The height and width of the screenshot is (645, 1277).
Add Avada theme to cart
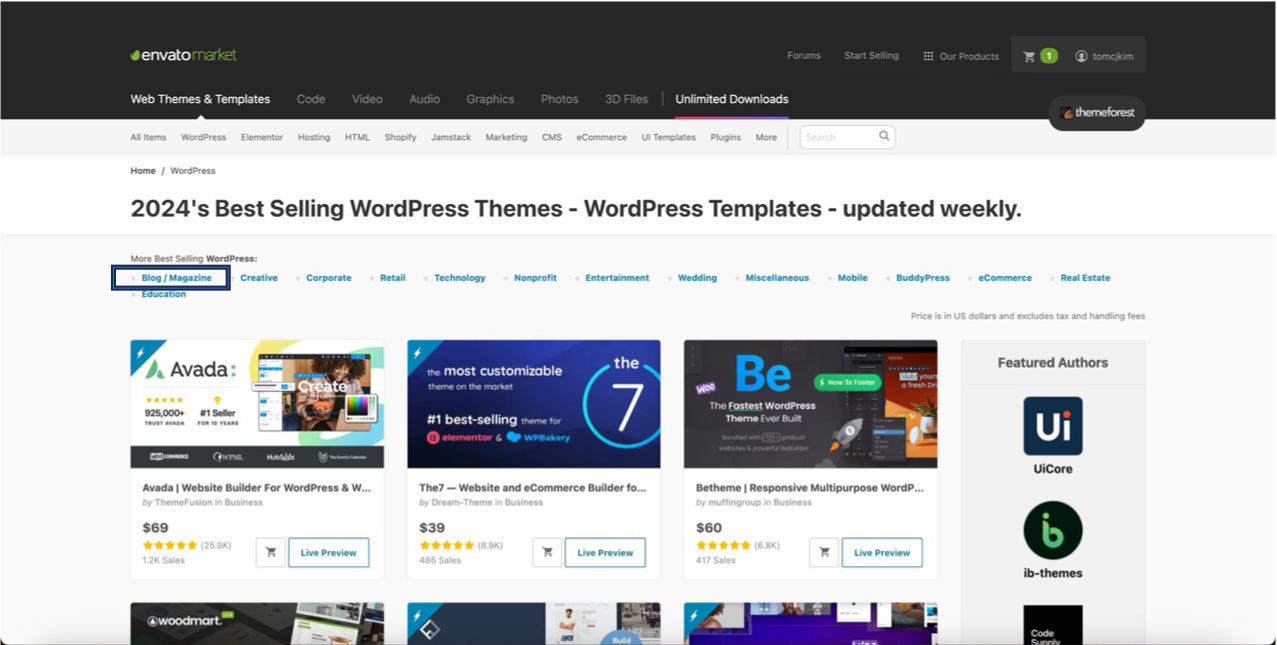point(270,553)
